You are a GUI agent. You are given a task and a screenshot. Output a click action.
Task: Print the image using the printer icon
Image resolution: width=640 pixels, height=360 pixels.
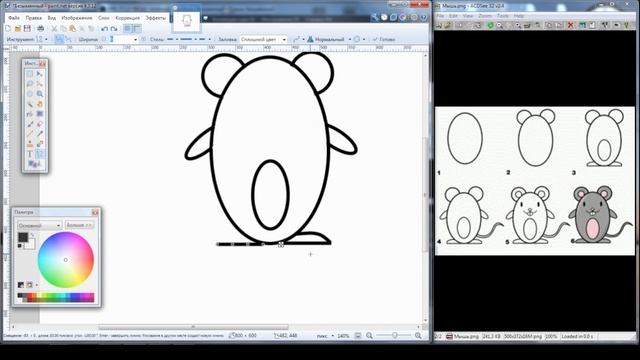(40, 29)
